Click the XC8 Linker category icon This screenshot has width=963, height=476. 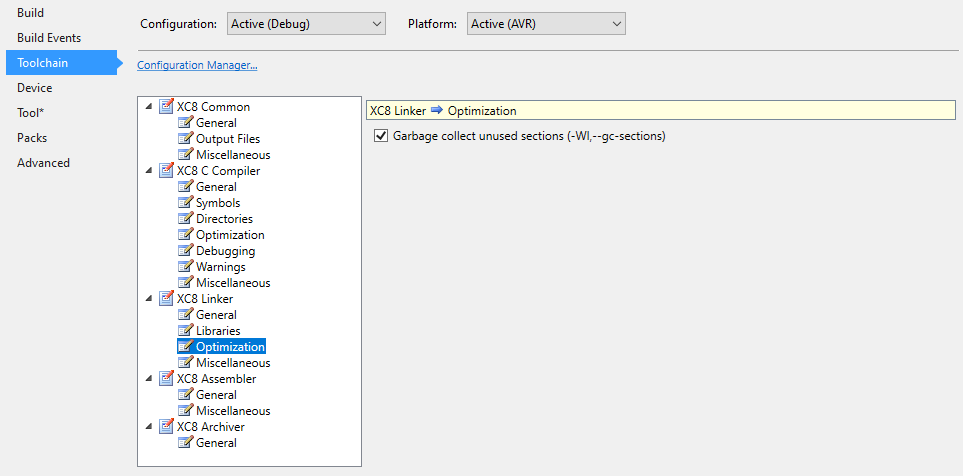[166, 299]
